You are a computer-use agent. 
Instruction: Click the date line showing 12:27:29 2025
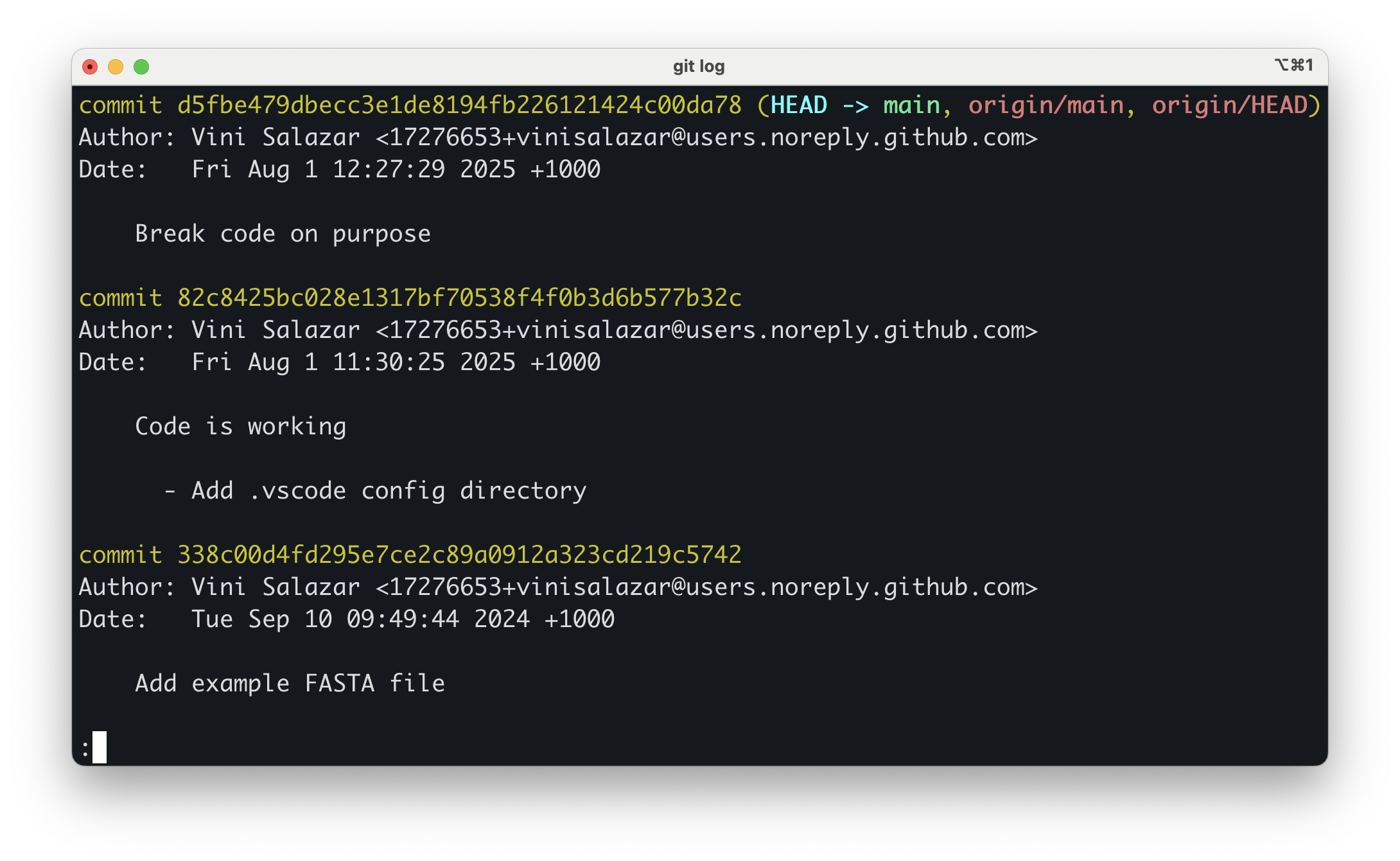[396, 170]
